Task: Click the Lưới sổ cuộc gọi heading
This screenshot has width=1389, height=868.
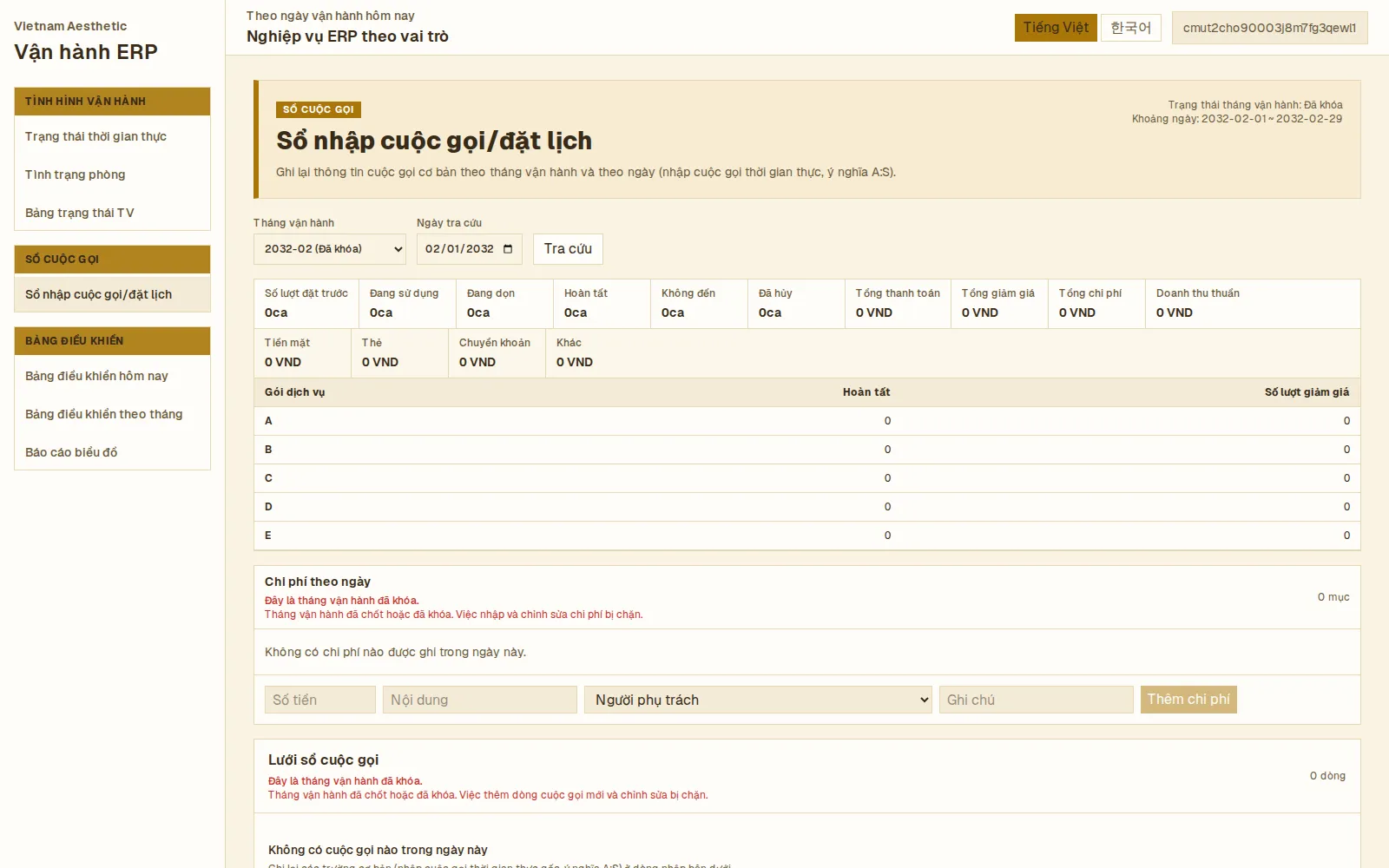Action: click(x=323, y=759)
